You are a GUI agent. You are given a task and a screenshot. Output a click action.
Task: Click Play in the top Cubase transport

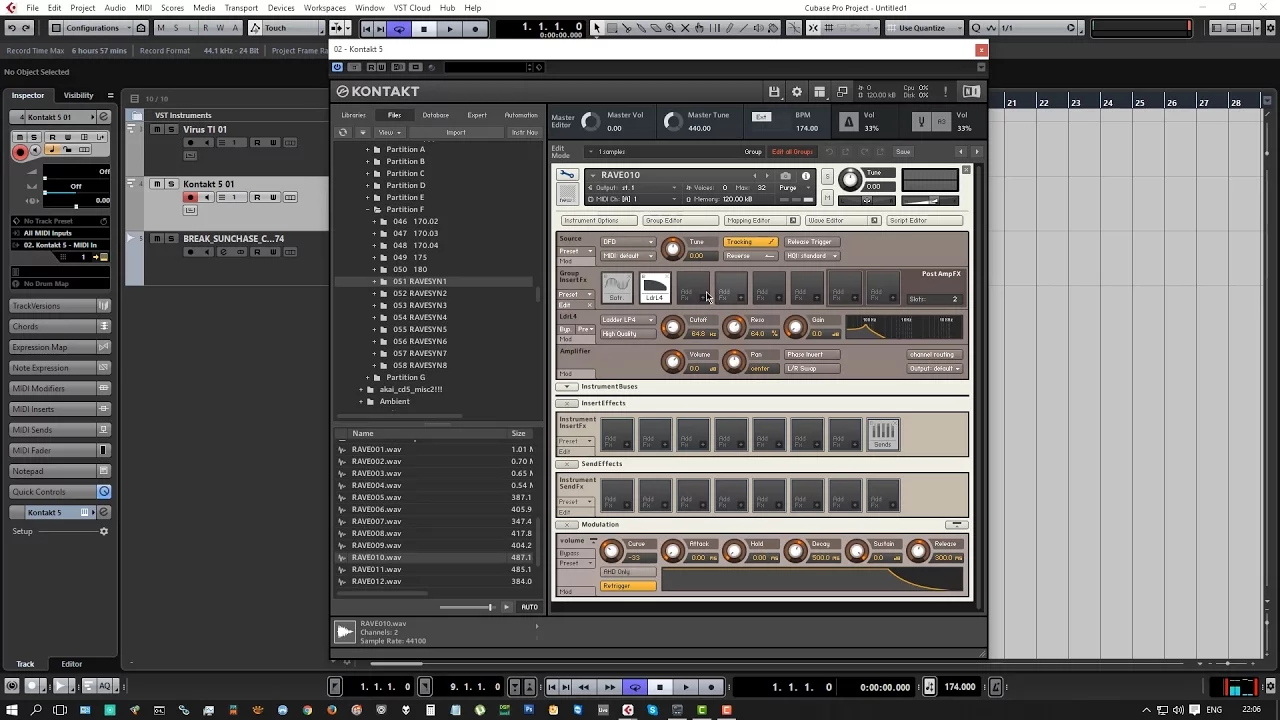(449, 28)
